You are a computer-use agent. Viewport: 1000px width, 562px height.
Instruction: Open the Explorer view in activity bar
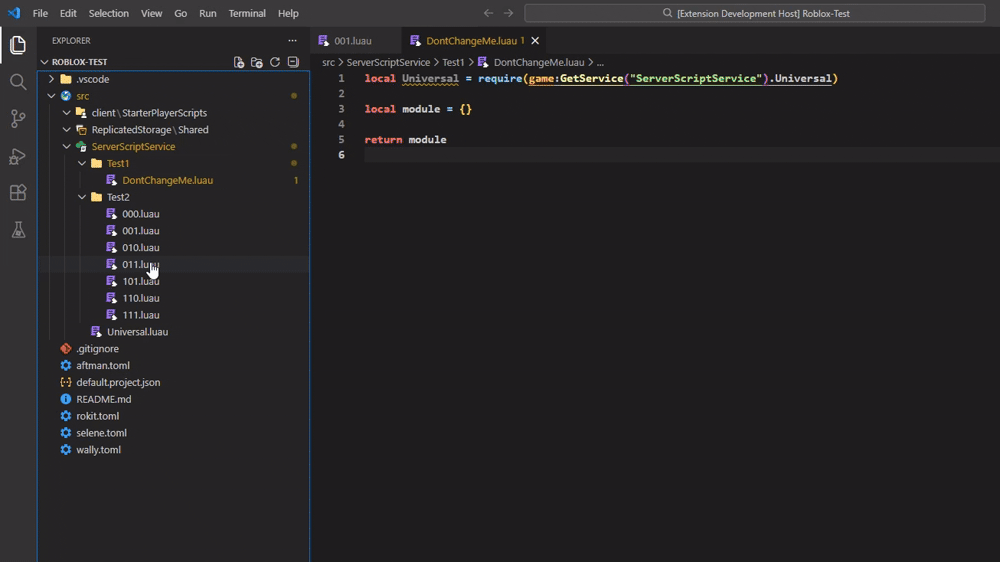(18, 45)
